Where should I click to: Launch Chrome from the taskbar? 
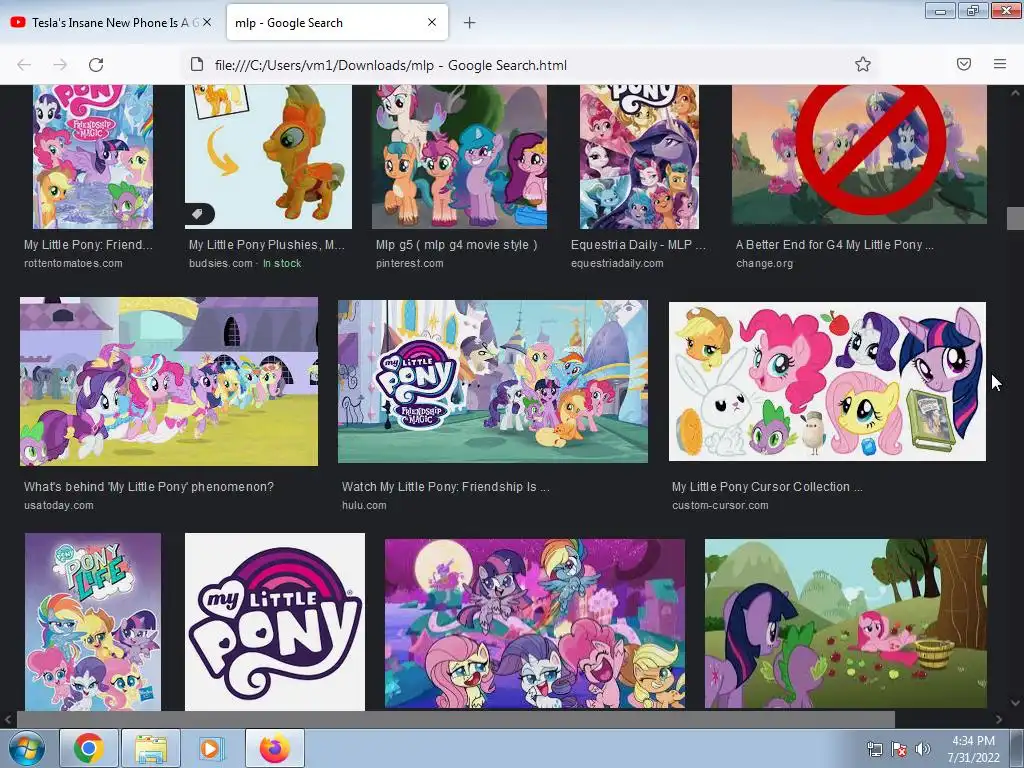pyautogui.click(x=89, y=748)
